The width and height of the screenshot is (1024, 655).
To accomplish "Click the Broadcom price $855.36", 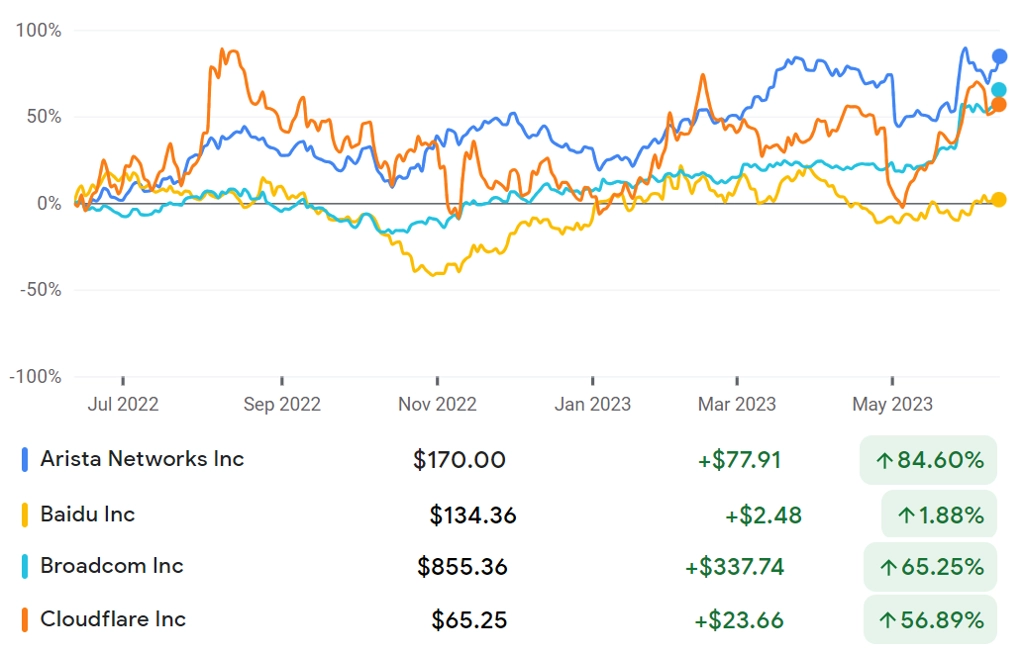I will [462, 567].
